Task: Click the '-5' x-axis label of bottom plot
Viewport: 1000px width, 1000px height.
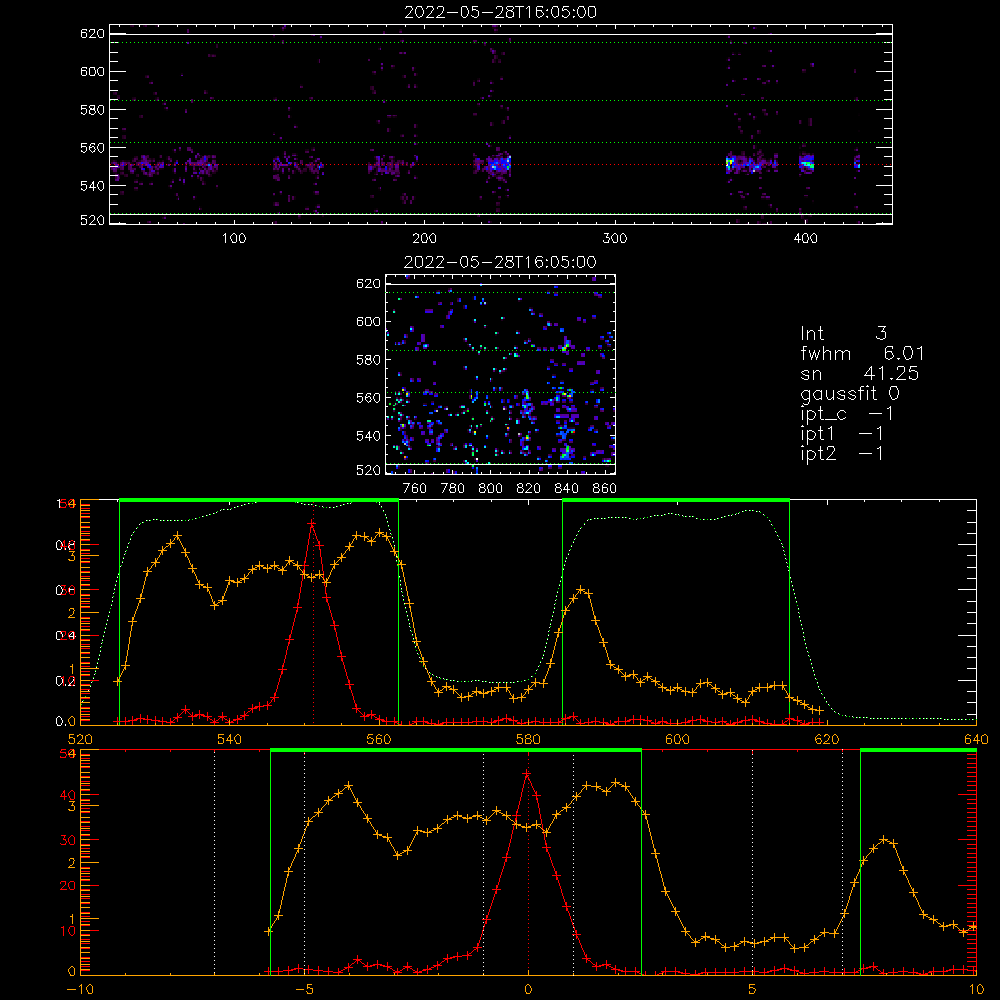Action: (x=304, y=989)
